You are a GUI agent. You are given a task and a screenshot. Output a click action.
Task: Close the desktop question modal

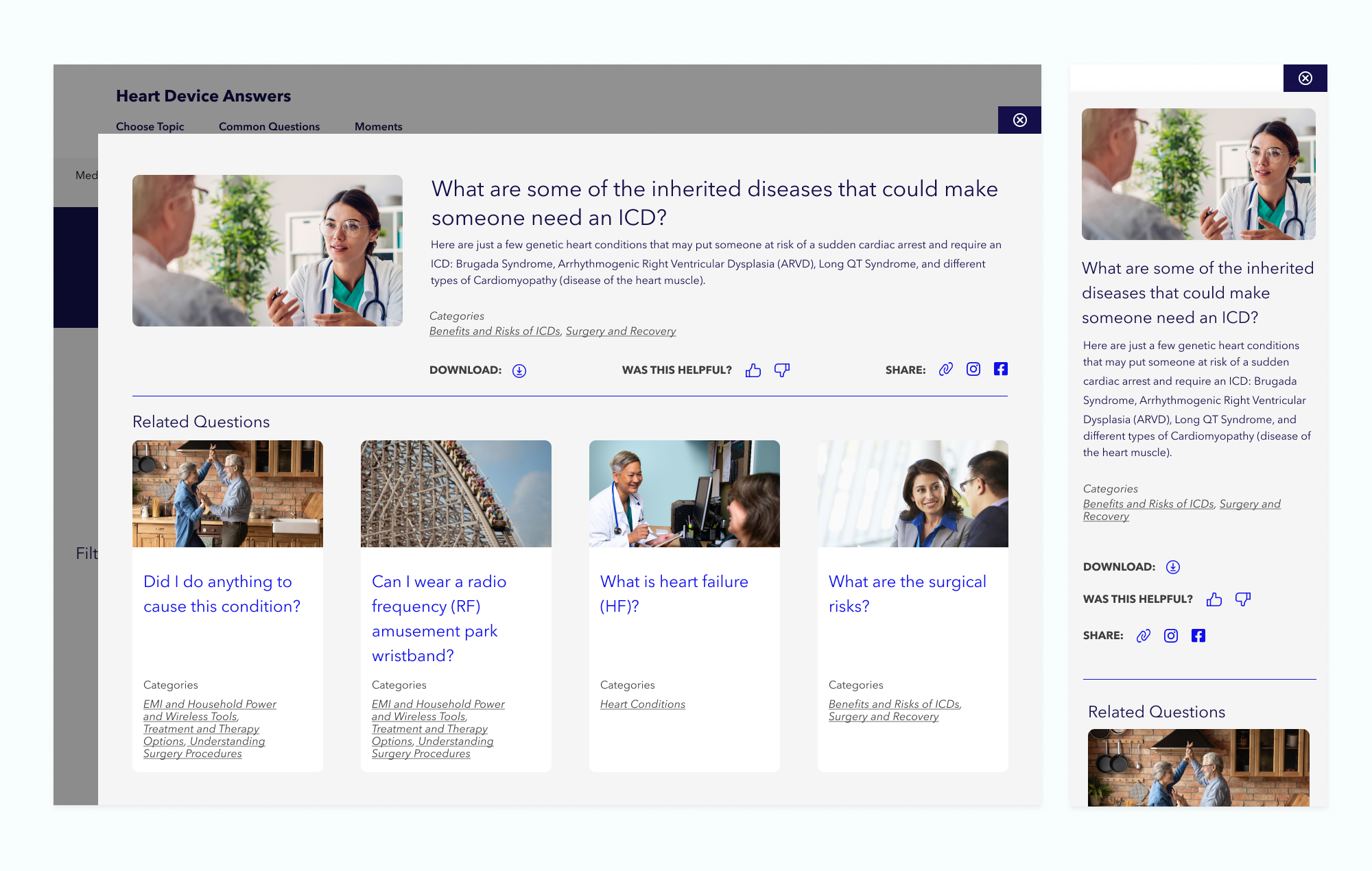click(x=1020, y=120)
